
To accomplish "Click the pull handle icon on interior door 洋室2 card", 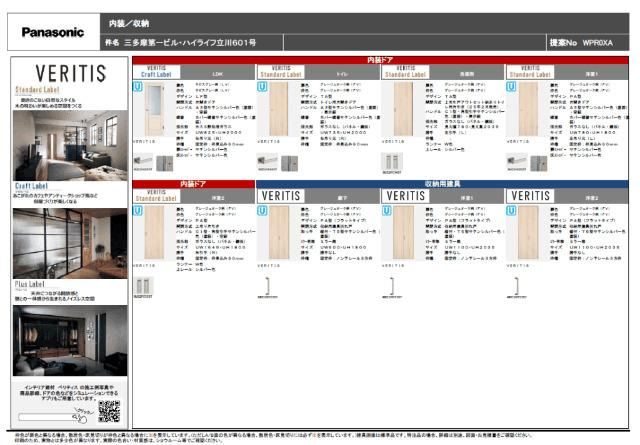I will (143, 287).
